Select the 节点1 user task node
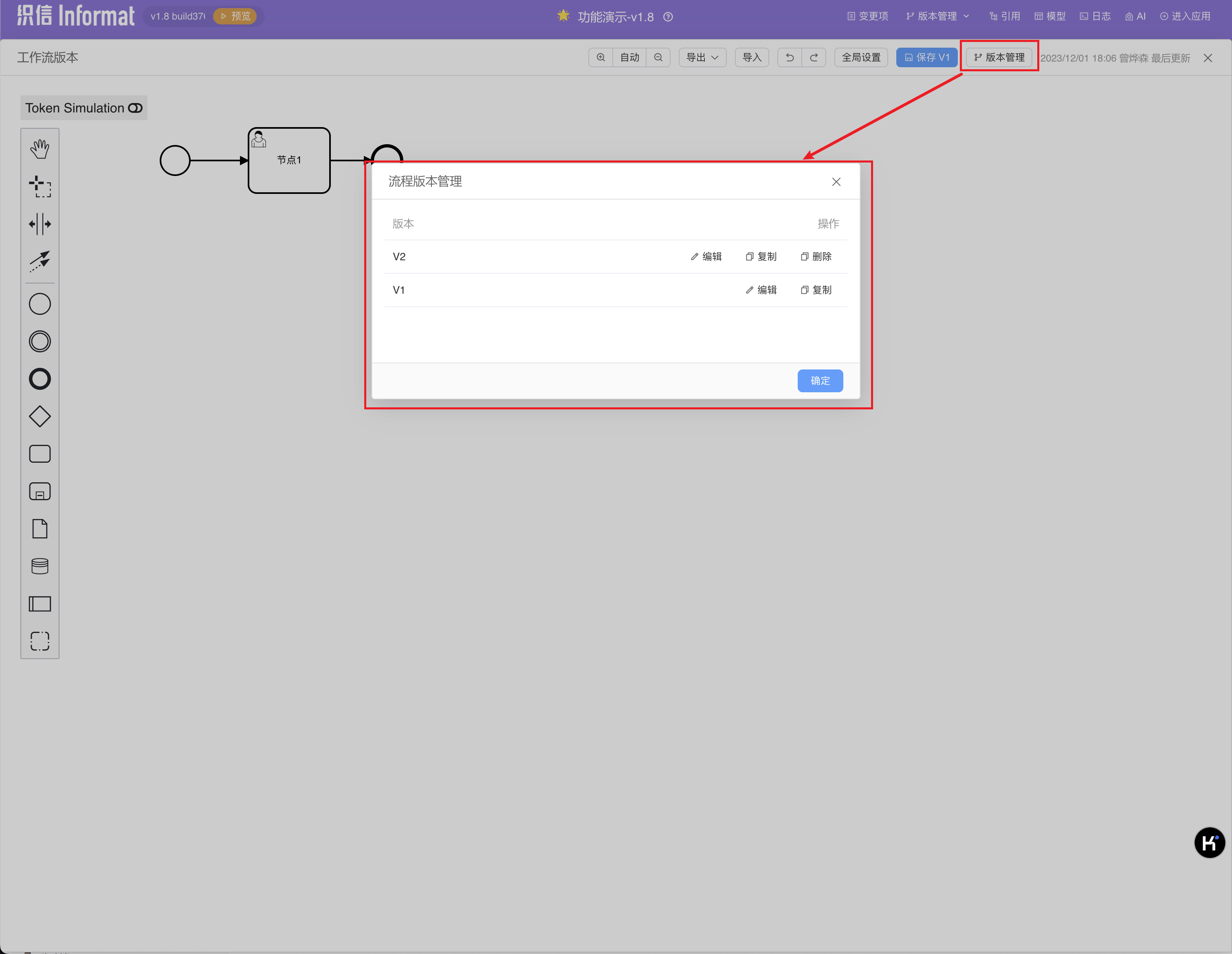The width and height of the screenshot is (1232, 954). pos(289,161)
